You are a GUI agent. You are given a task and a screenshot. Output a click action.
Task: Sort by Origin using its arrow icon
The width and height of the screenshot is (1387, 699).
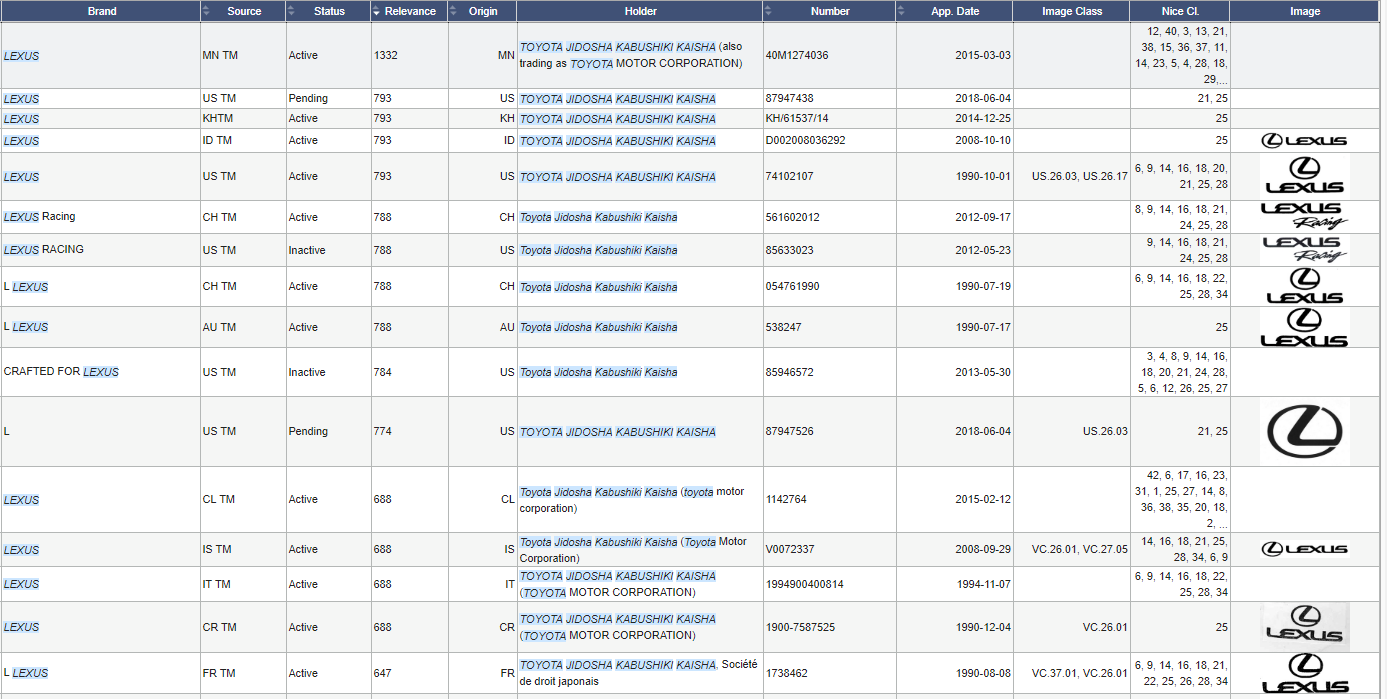click(x=453, y=11)
